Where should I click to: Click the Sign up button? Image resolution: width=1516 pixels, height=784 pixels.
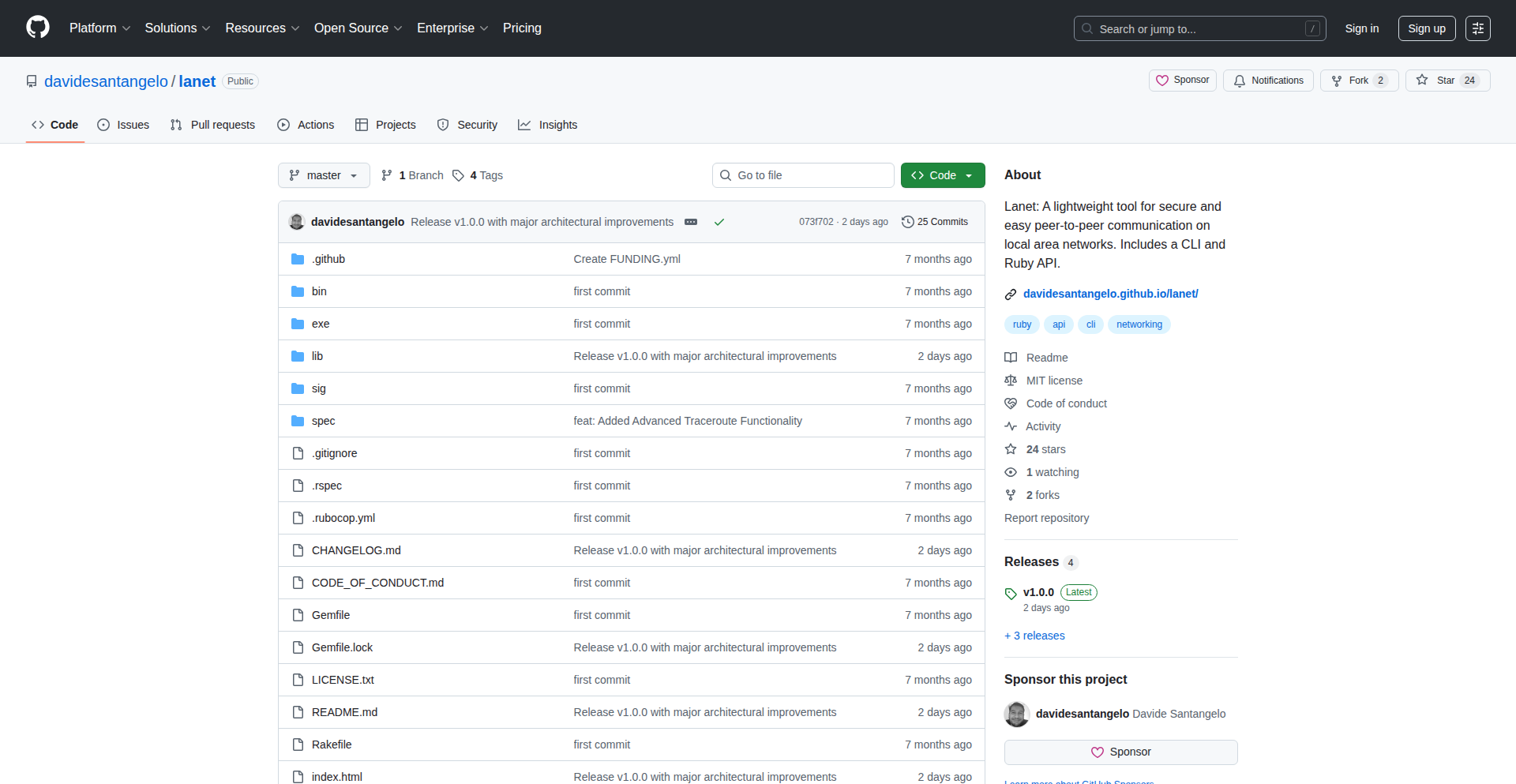1426,28
